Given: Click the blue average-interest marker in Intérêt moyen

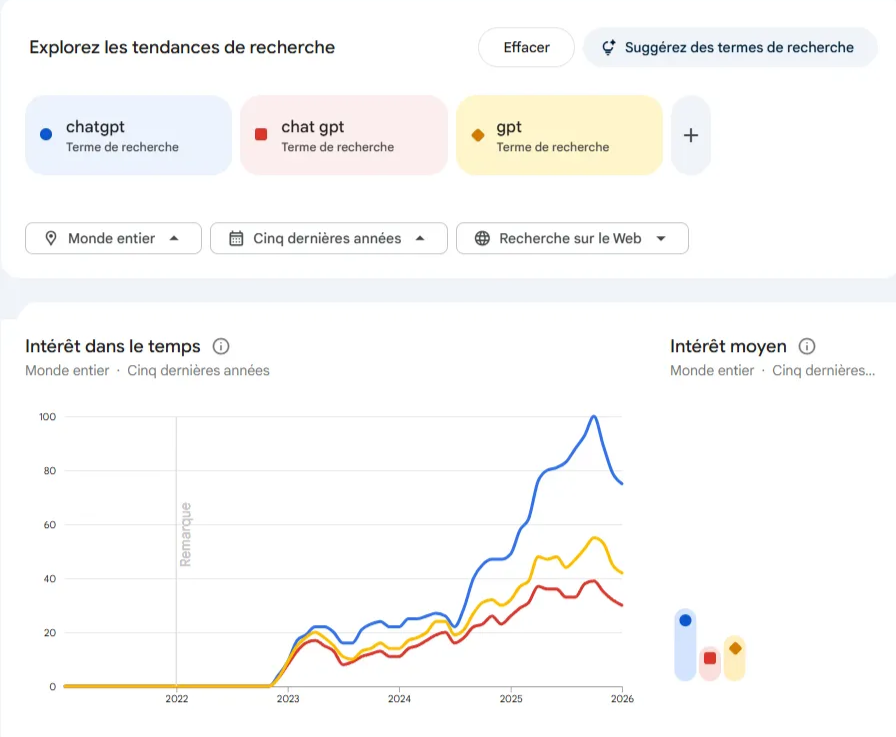Looking at the screenshot, I should (685, 621).
